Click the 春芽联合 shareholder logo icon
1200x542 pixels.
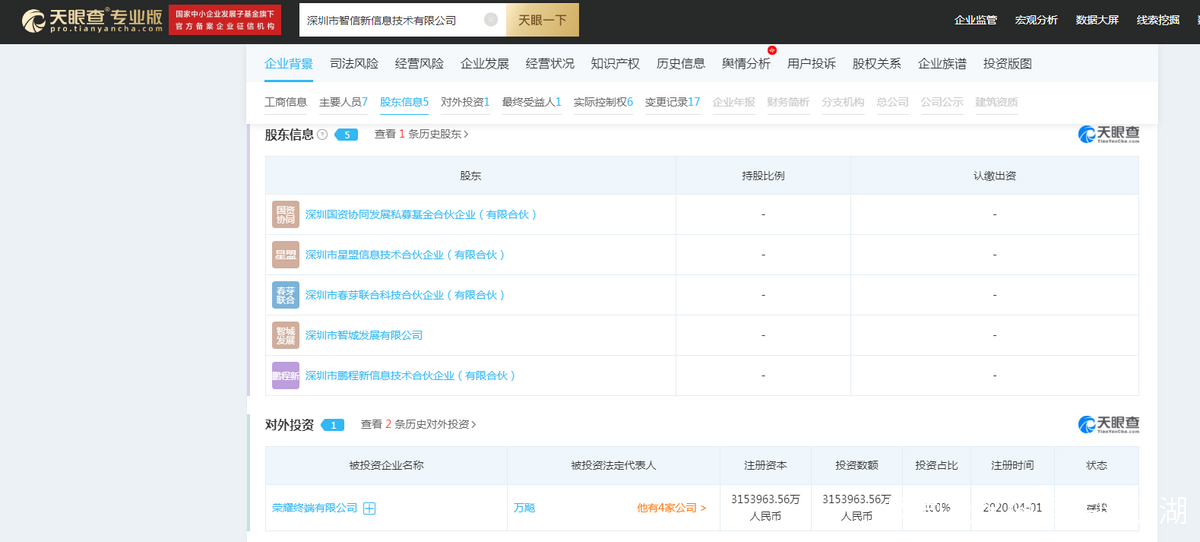[285, 295]
